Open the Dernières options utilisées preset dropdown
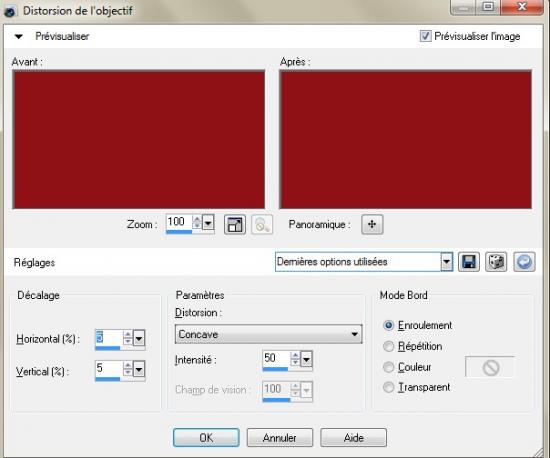The height and width of the screenshot is (458, 550). [x=364, y=262]
